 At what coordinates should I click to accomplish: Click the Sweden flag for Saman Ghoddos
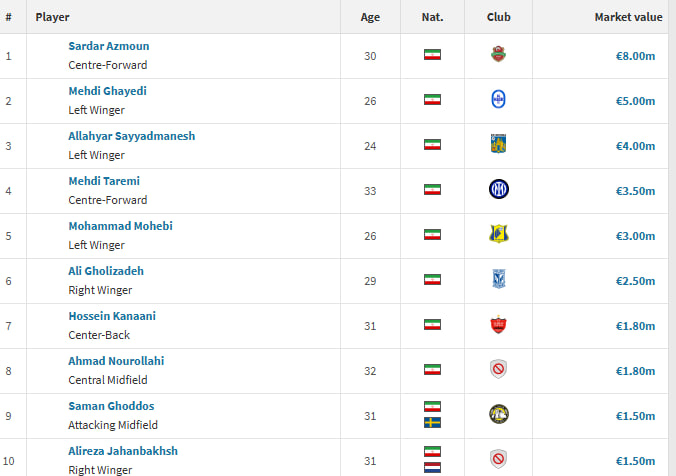pyautogui.click(x=432, y=423)
